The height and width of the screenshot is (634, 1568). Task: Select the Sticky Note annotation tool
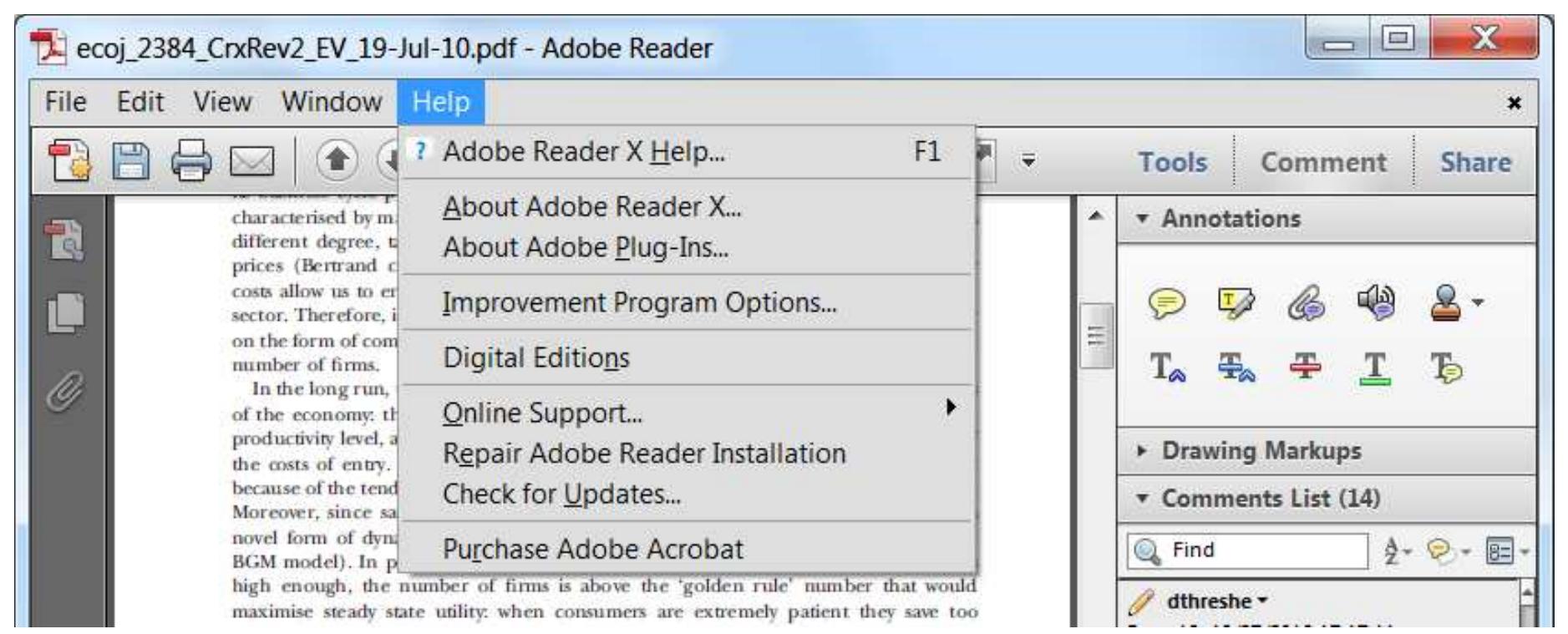point(1166,304)
